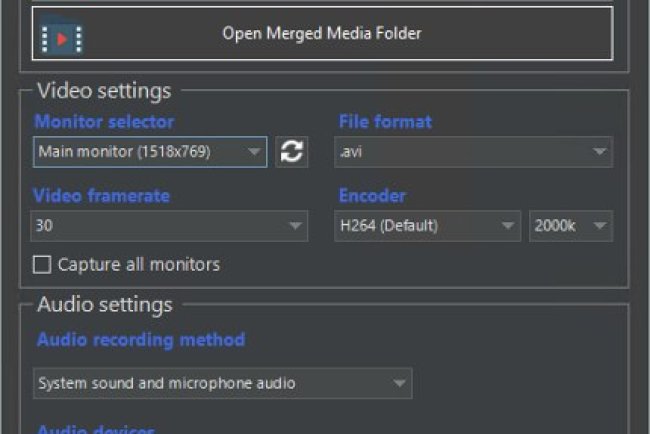Click the Encoder label
Screen dimensions: 650x434
tap(372, 196)
